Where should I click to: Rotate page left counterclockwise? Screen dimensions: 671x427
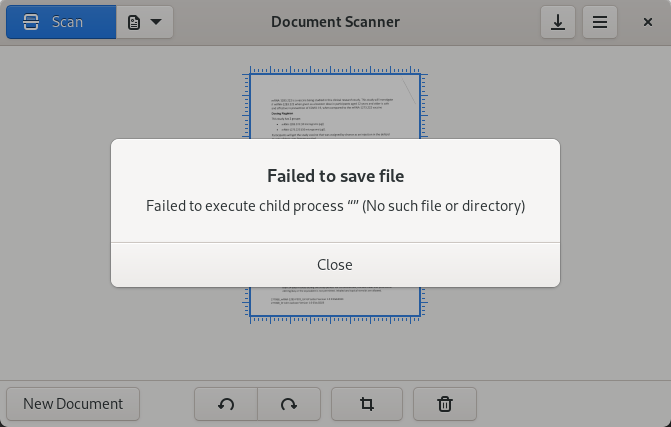tap(226, 404)
